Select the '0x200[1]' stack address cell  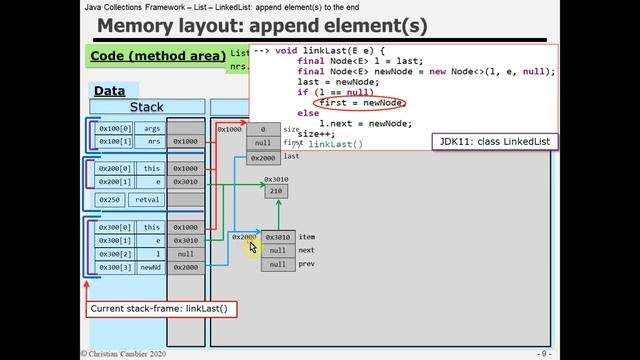pos(115,182)
